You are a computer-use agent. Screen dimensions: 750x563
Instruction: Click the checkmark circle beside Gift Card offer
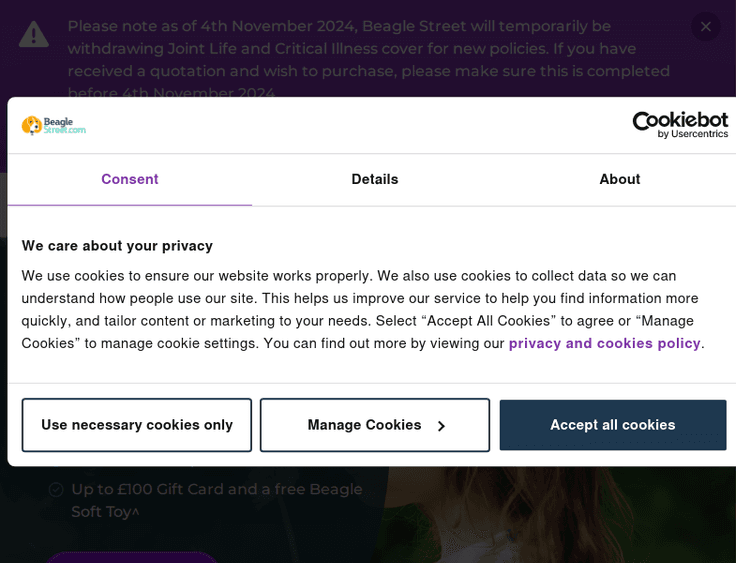coord(55,490)
